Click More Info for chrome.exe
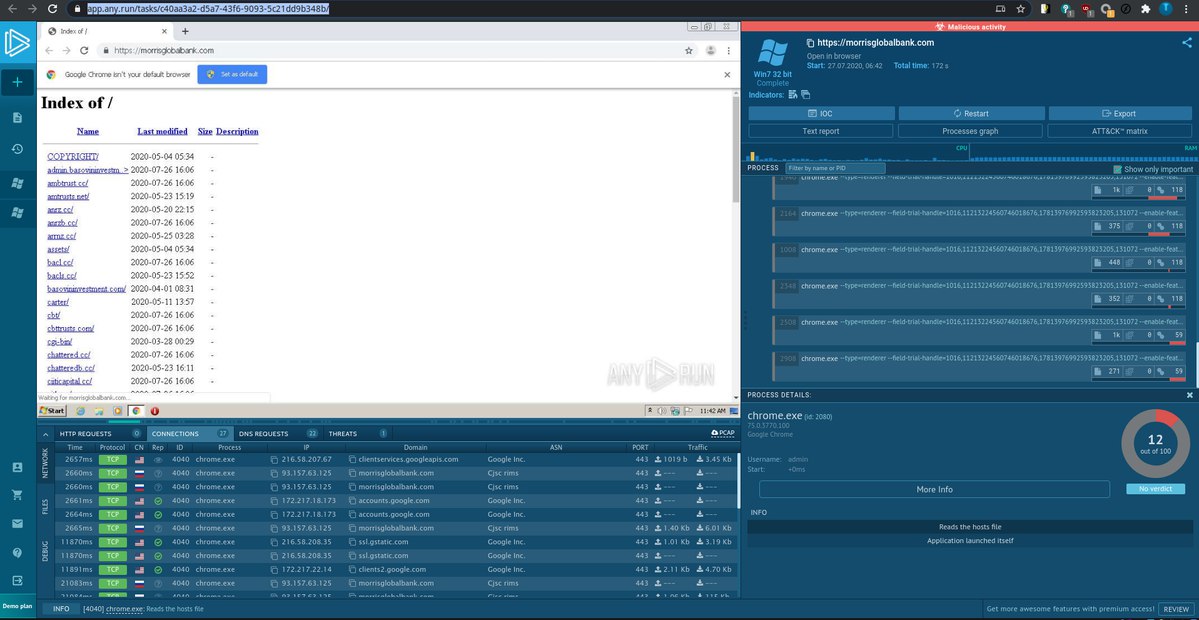The height and width of the screenshot is (620, 1199). pyautogui.click(x=934, y=489)
